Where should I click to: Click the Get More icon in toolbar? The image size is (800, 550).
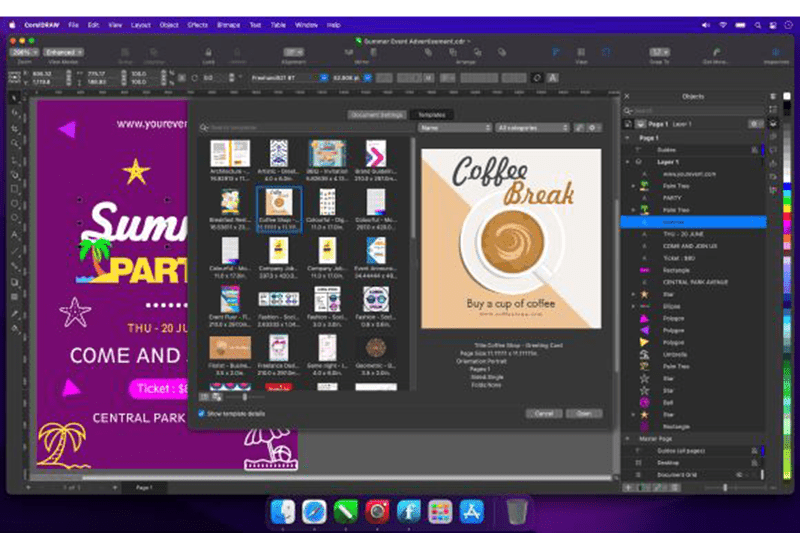coord(717,51)
